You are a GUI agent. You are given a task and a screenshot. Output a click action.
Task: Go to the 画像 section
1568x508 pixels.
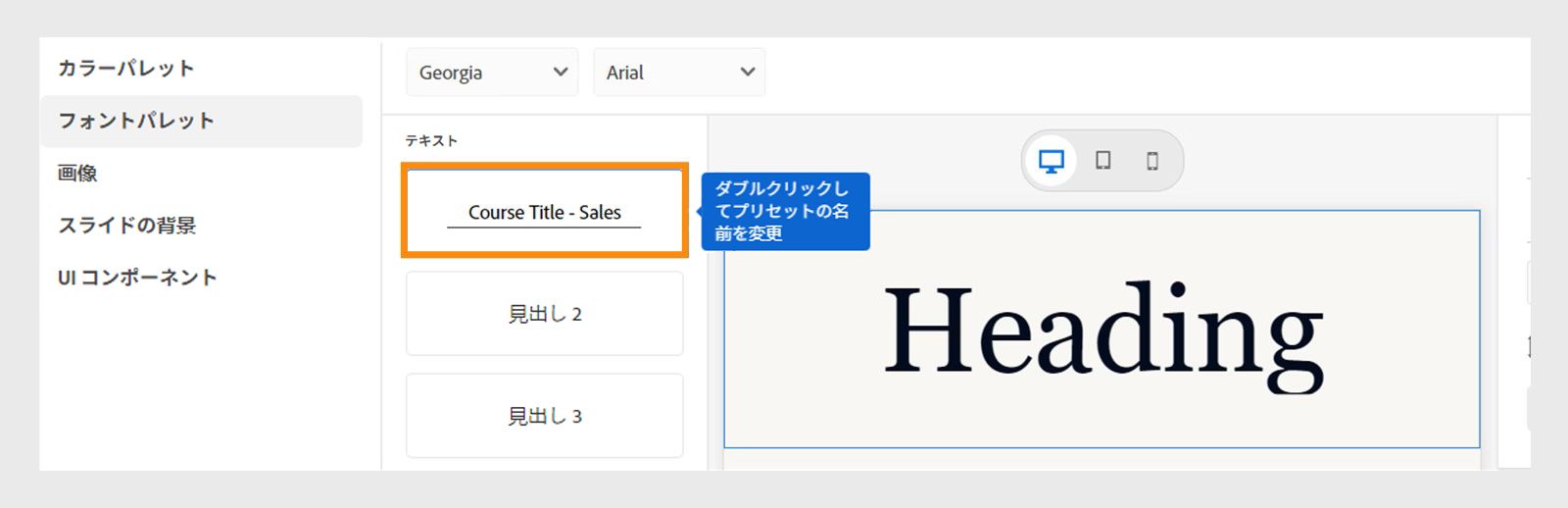point(77,174)
